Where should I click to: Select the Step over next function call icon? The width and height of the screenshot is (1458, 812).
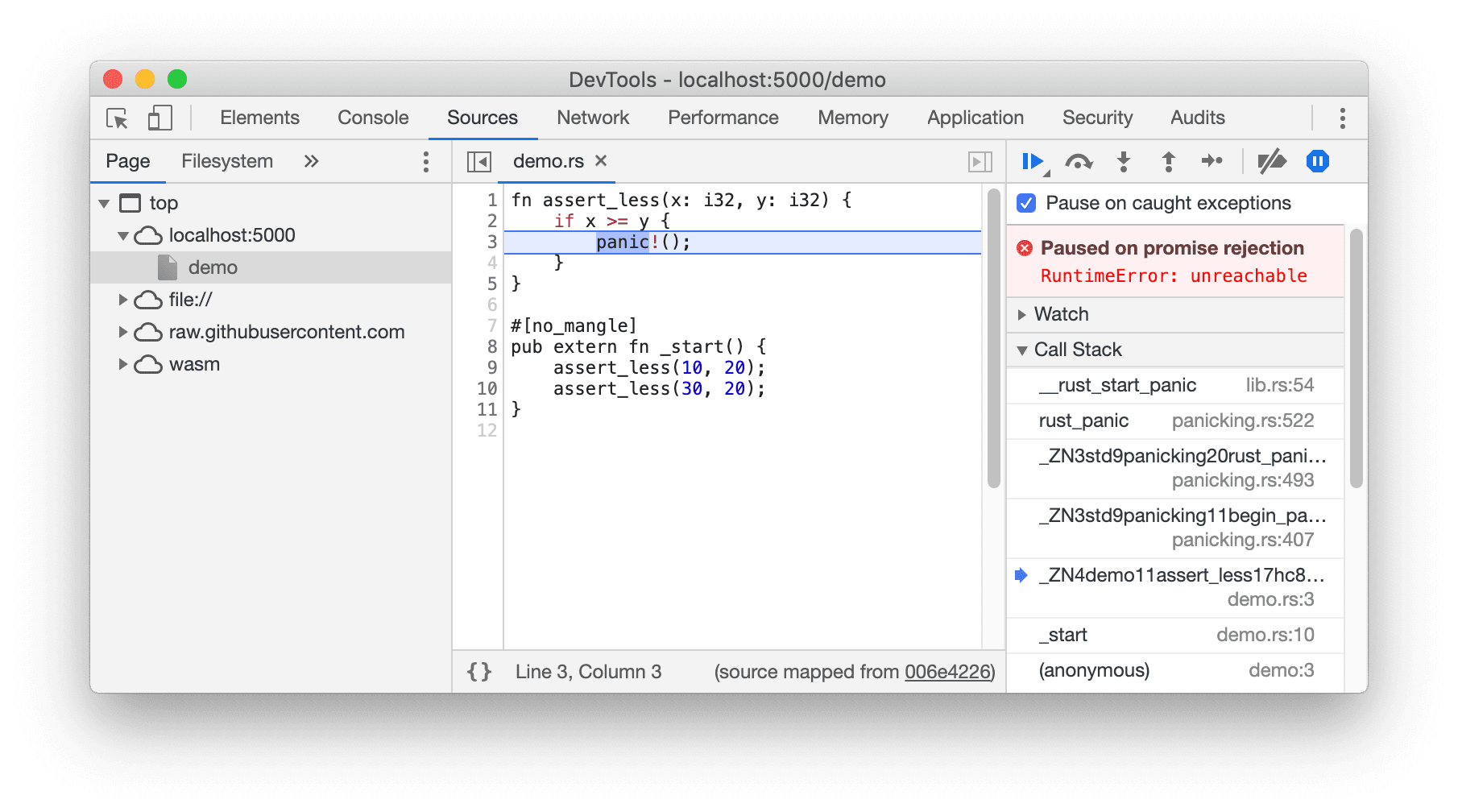[1079, 161]
